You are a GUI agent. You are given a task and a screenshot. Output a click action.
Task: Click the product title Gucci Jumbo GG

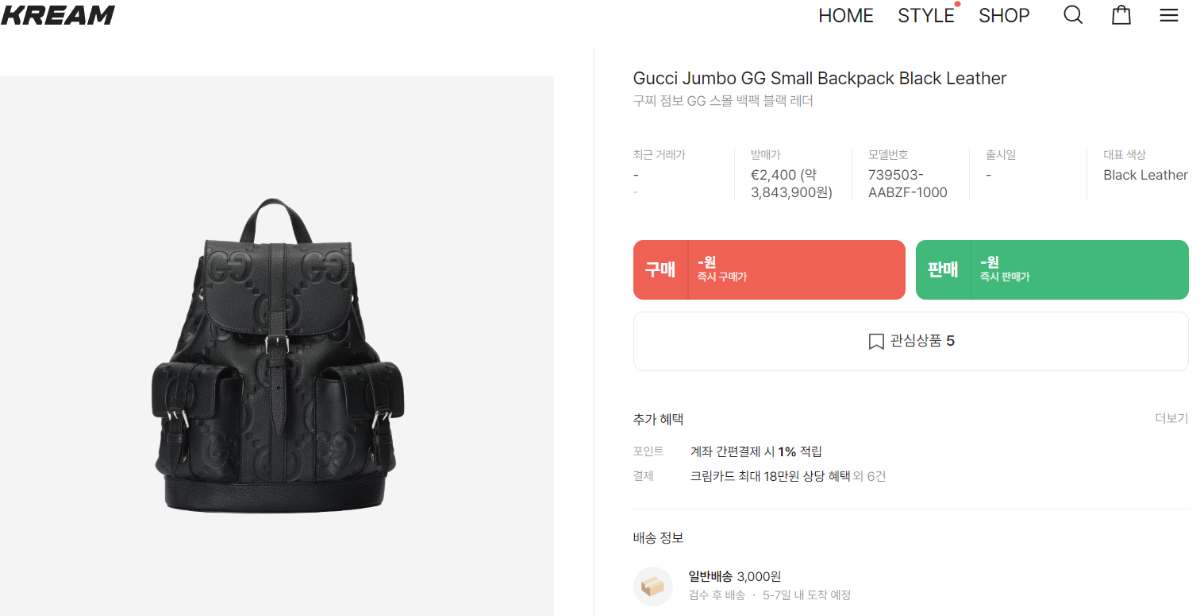tap(820, 78)
